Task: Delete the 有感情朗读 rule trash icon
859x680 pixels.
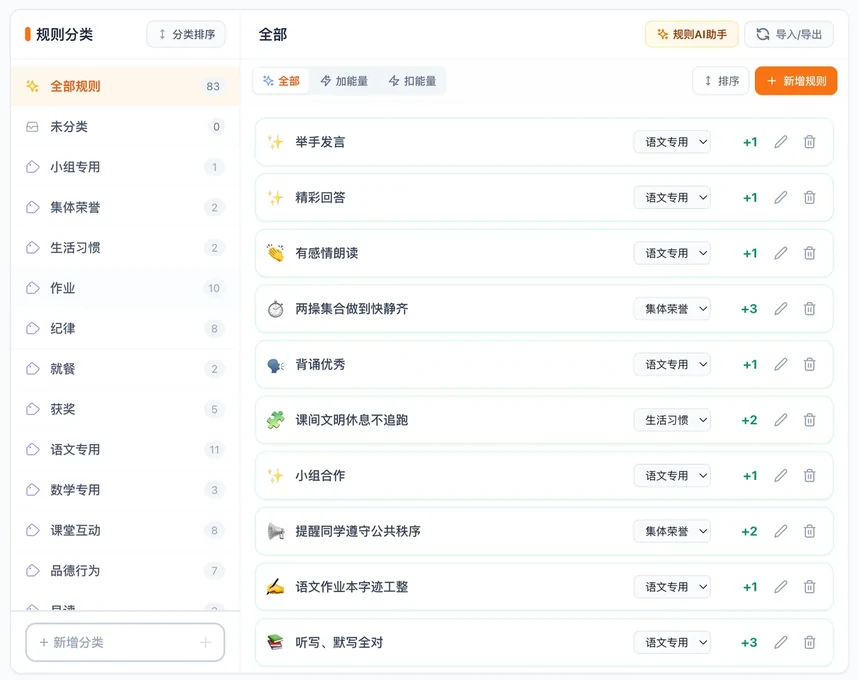Action: pos(809,253)
